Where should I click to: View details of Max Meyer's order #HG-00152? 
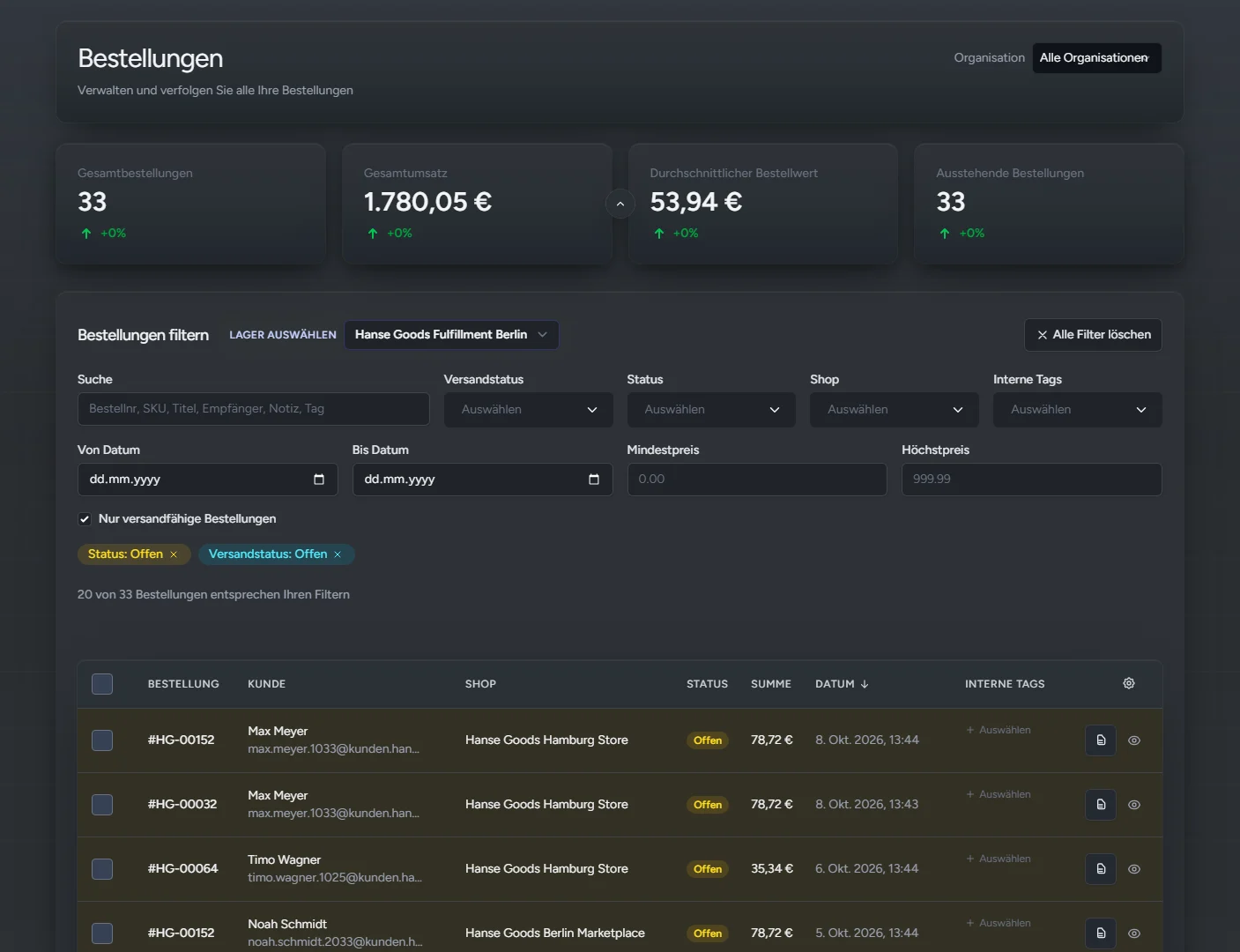click(x=1134, y=740)
